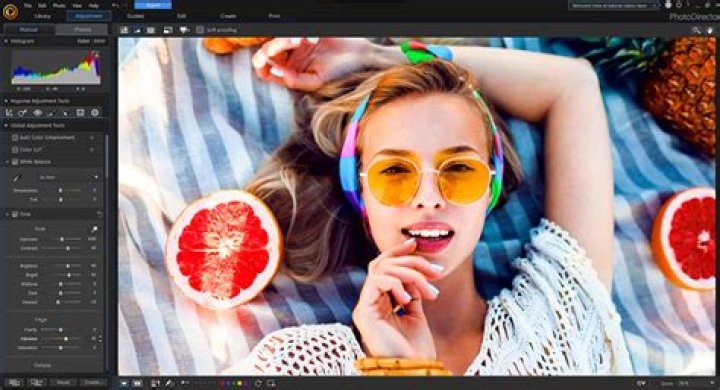Click the Tone section reset icon
The width and height of the screenshot is (720, 390).
99,215
